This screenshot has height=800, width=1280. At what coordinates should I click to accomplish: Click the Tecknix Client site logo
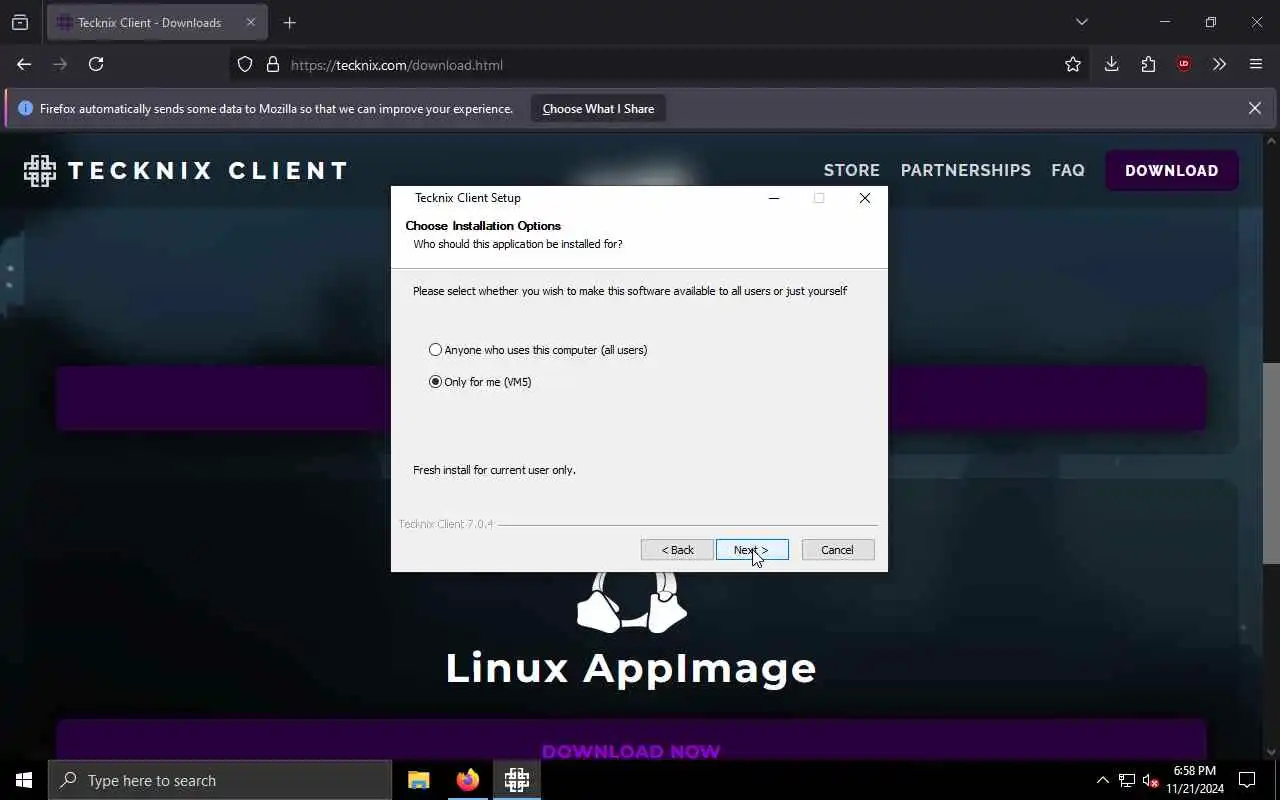click(186, 170)
